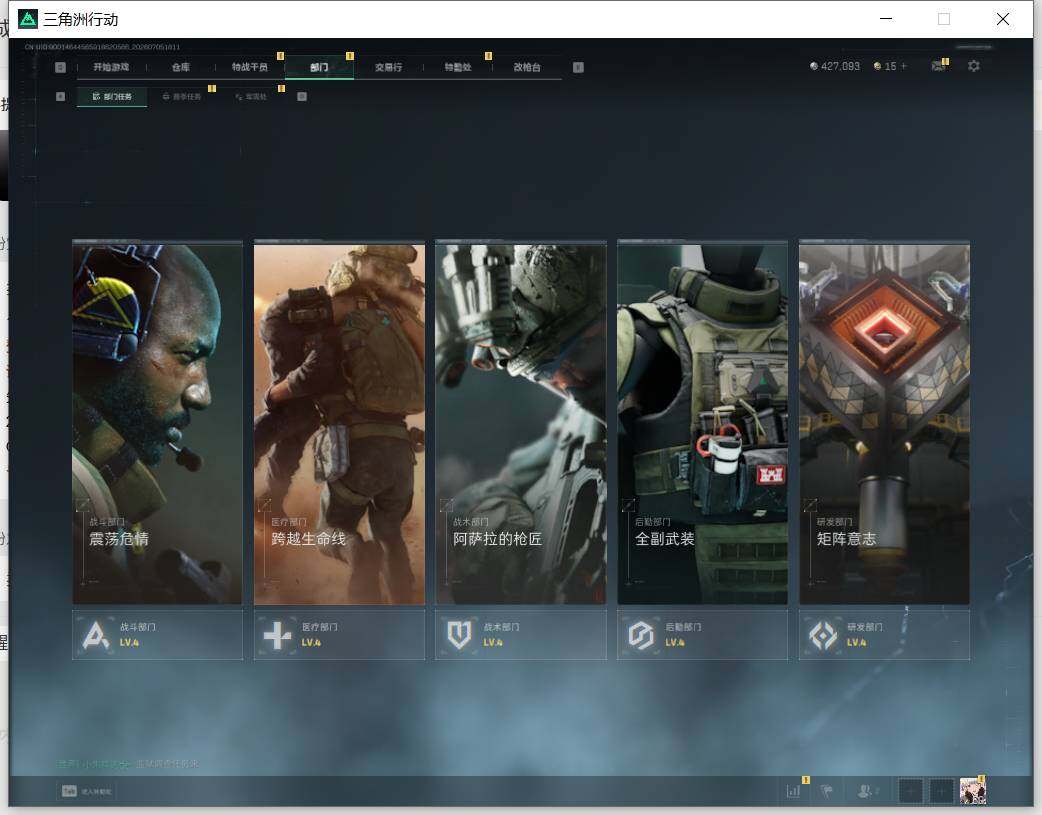Switch to the 仓库 tab
1042x815 pixels.
point(181,67)
